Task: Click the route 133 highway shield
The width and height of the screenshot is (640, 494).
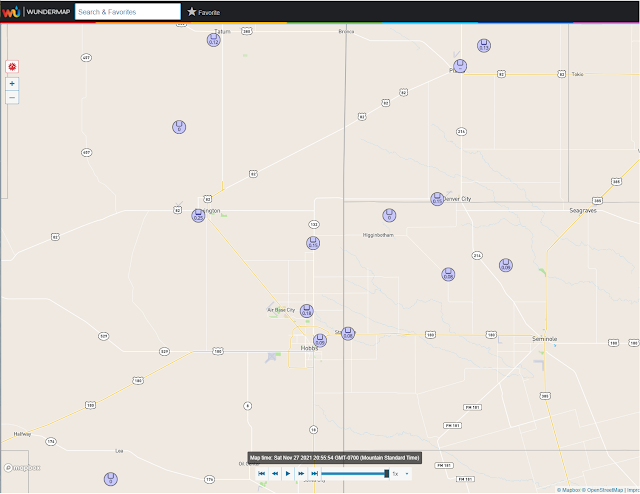Action: coord(314,225)
